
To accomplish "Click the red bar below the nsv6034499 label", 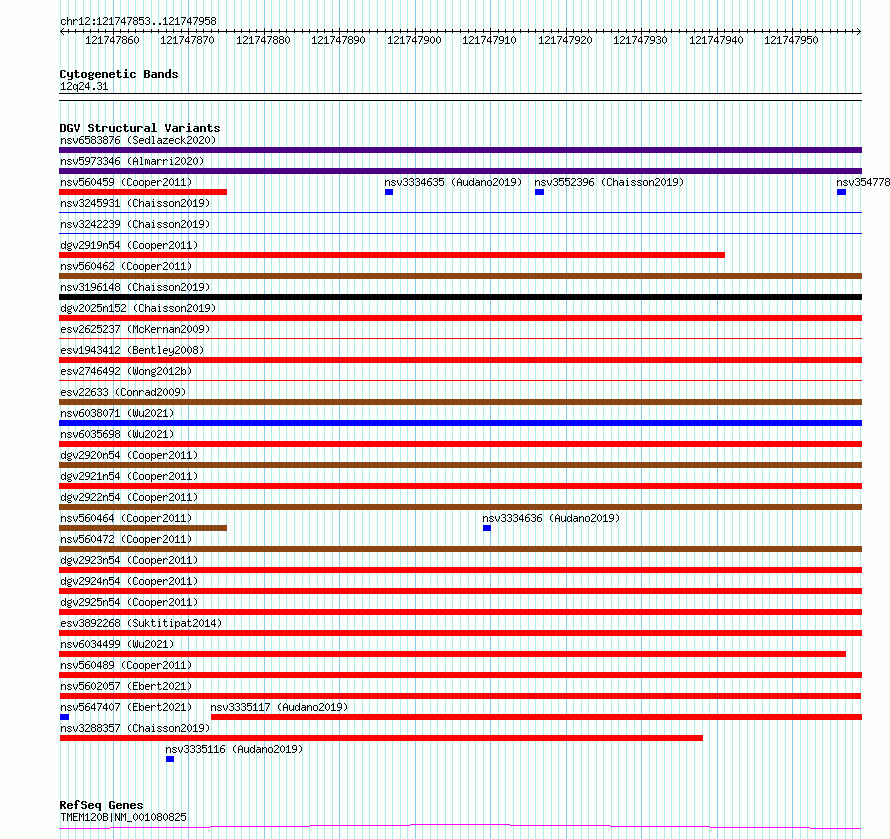I will (x=452, y=654).
